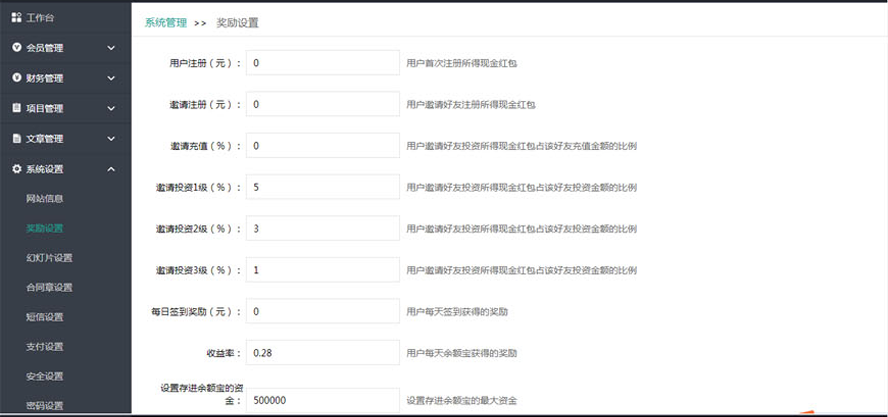Viewport: 888px width, 417px height.
Task: Click the 邀请充值（%） label
Action: point(206,146)
